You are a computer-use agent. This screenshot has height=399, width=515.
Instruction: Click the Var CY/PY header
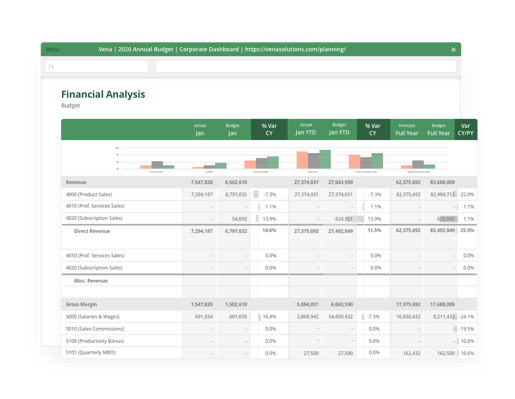[466, 129]
